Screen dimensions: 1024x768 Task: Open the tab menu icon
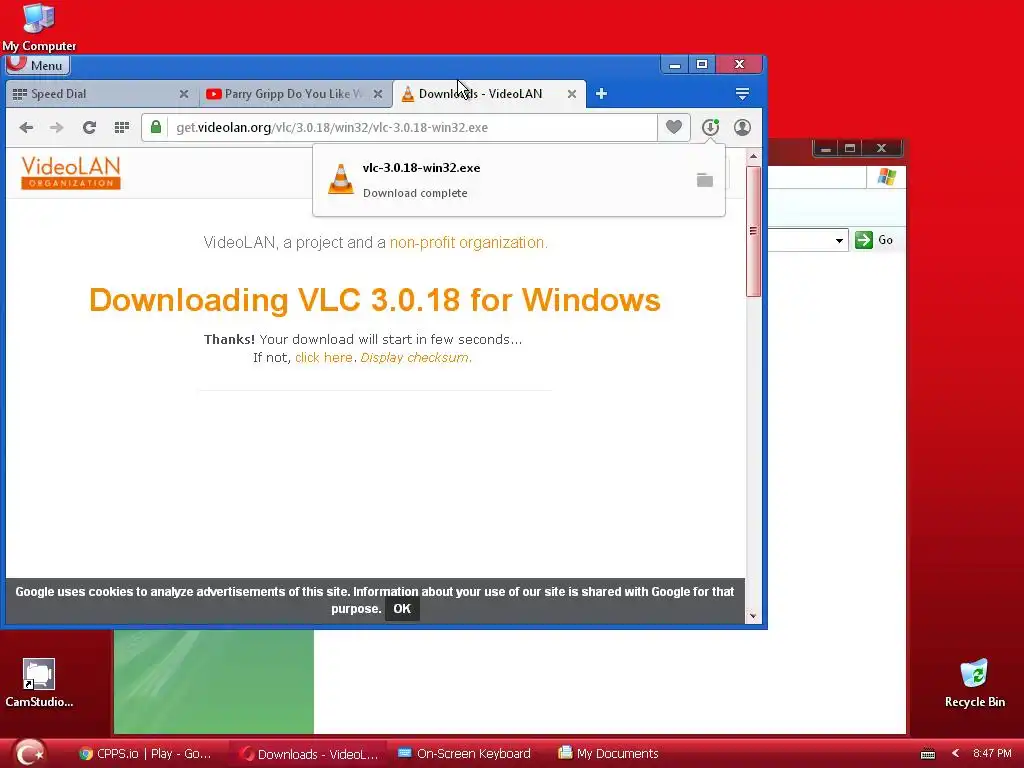pos(742,94)
